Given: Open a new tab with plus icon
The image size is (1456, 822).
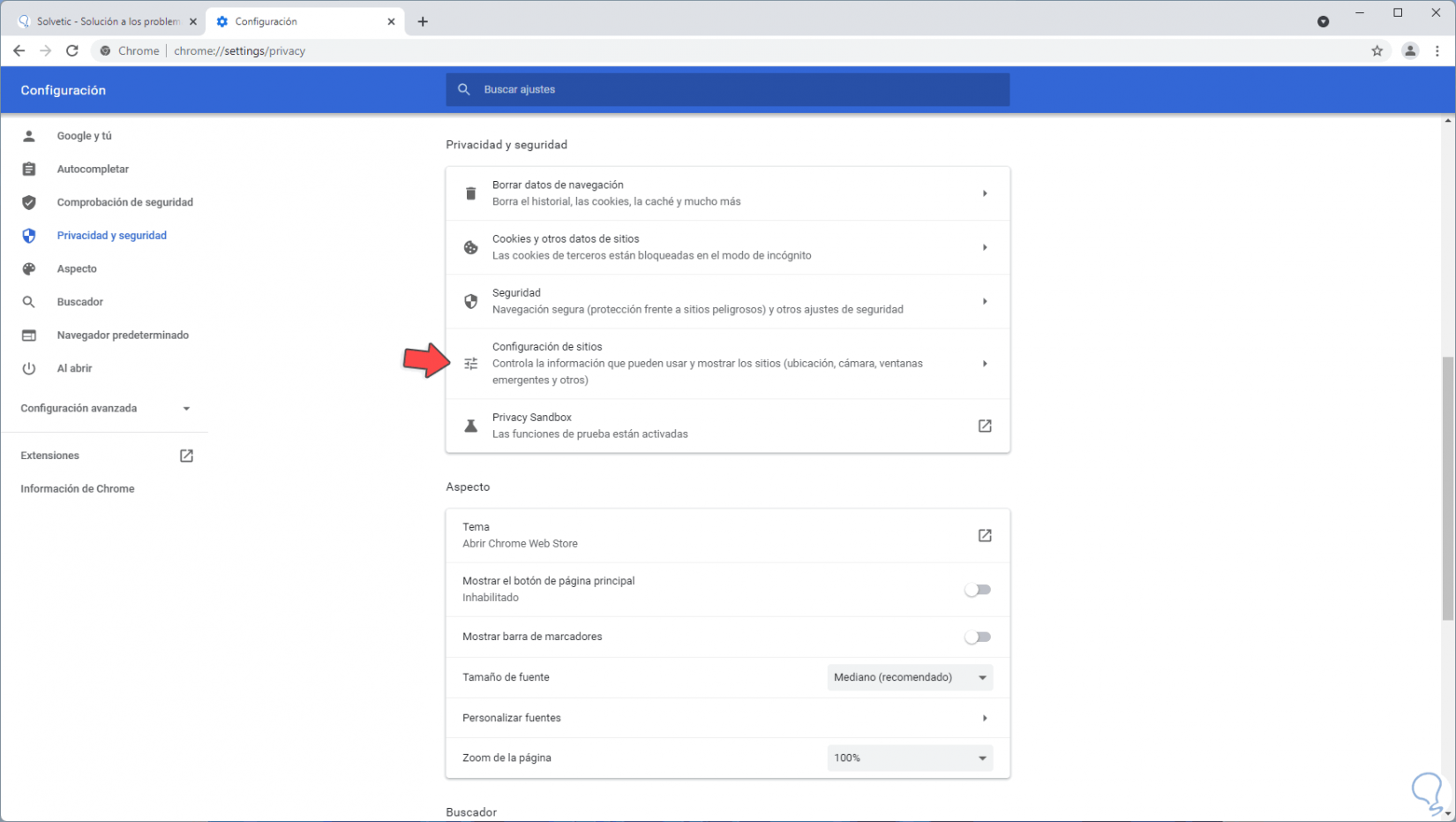Looking at the screenshot, I should click(423, 21).
